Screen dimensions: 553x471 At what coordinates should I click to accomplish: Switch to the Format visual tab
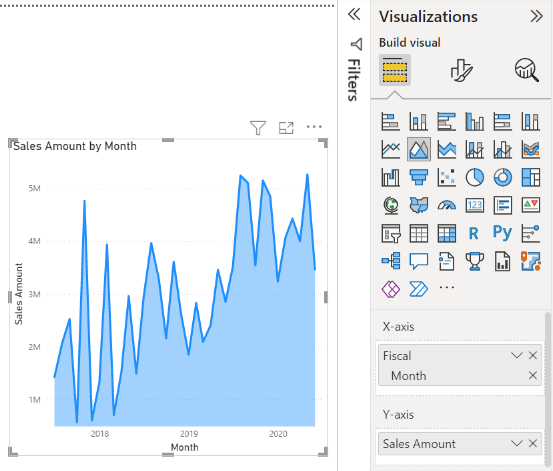461,70
